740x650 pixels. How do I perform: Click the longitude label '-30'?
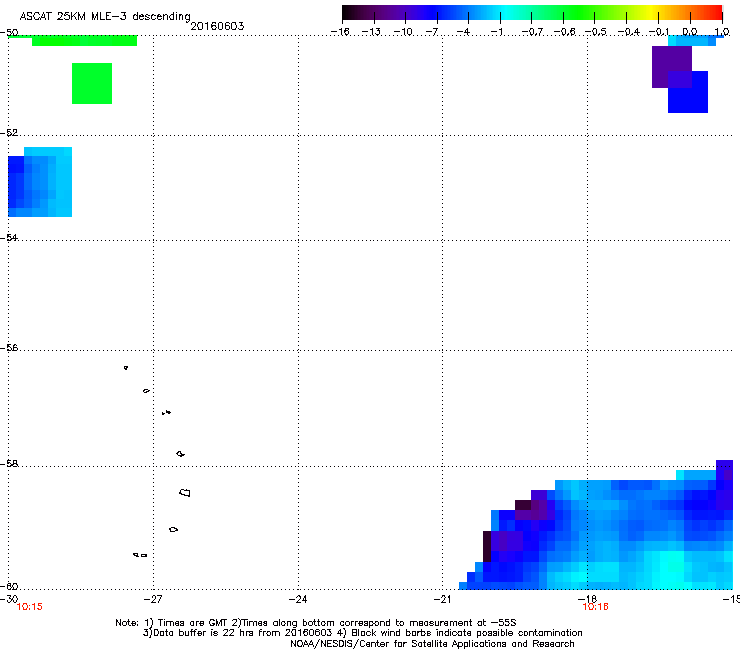[9, 599]
